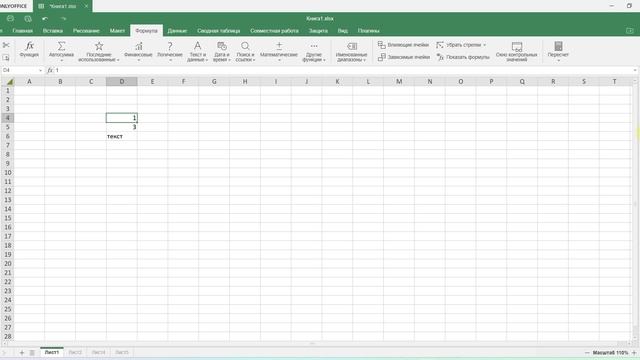Switch to the Вставка tab
This screenshot has height=360, width=640.
click(53, 31)
